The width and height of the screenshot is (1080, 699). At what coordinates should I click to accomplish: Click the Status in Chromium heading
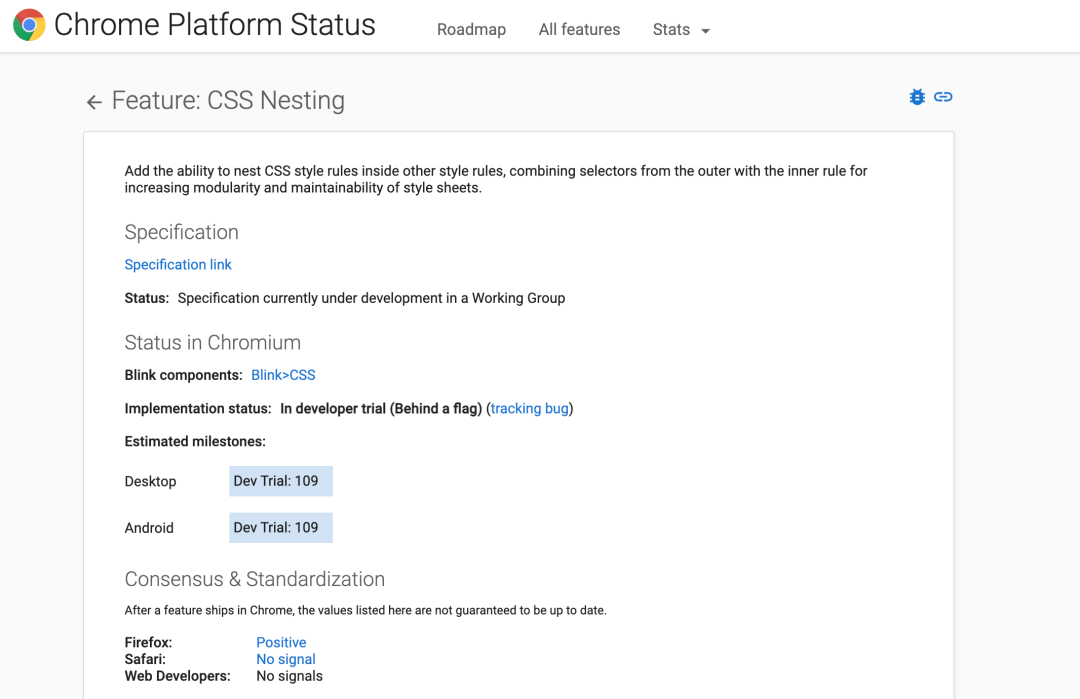212,342
